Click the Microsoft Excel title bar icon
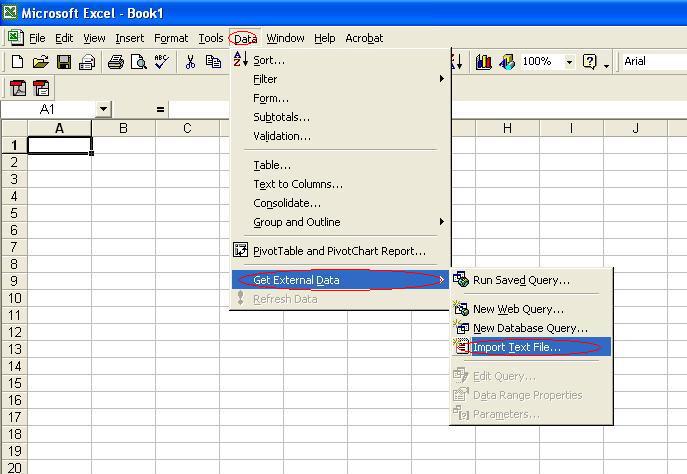This screenshot has height=474, width=687. [x=10, y=12]
